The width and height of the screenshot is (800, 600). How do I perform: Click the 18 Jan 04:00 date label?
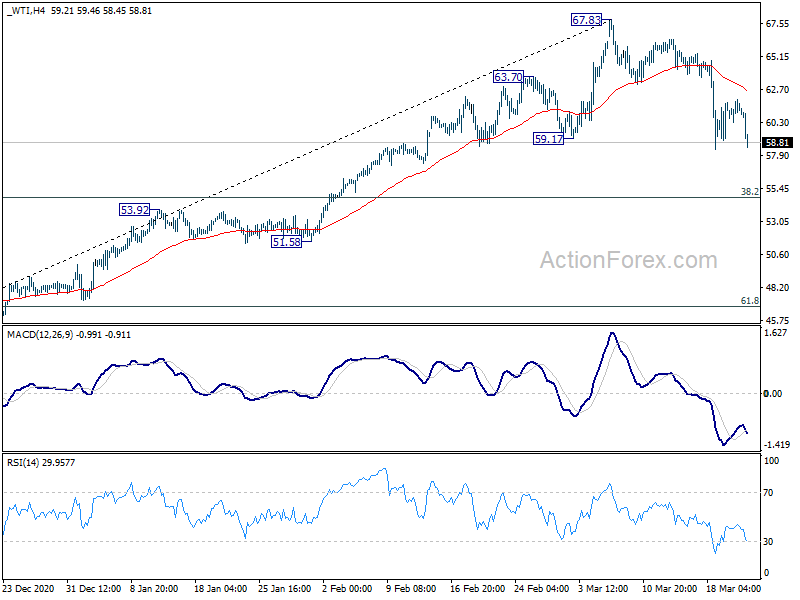click(x=220, y=588)
